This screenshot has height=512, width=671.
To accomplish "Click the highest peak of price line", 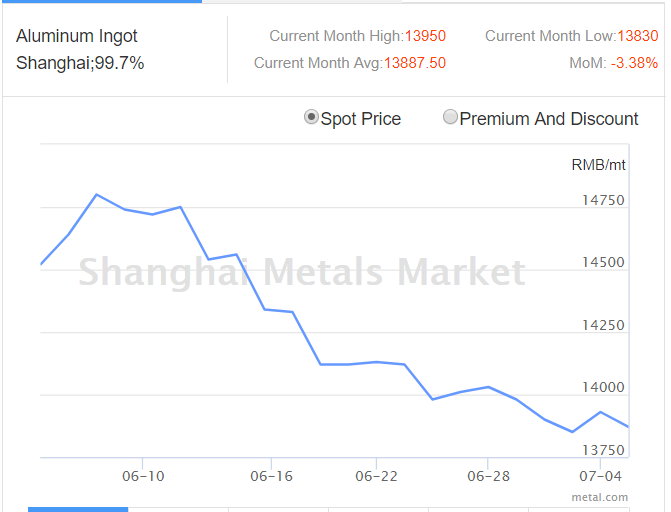I will click(96, 194).
